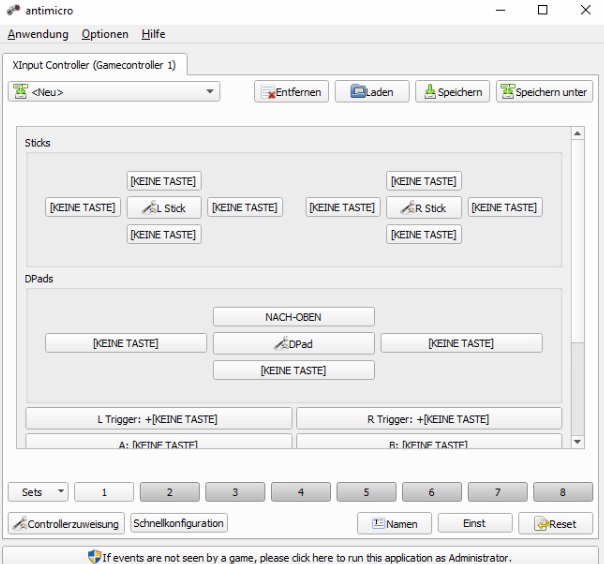Select the XInput Controller tab
Viewport: 604px width, 564px height.
point(94,65)
